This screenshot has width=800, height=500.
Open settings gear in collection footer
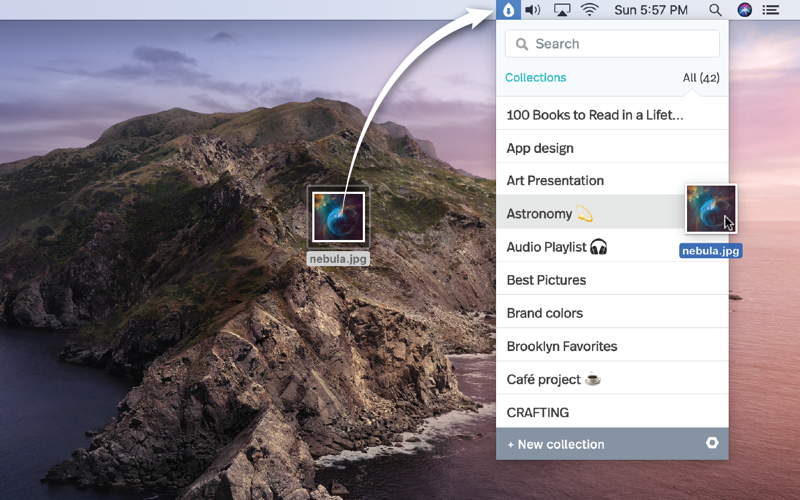[x=712, y=443]
